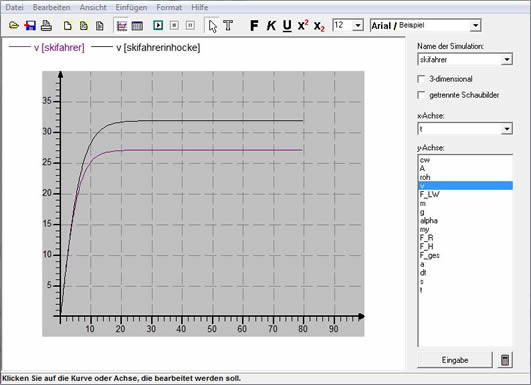Select dt in the y-Achse list

[465, 273]
